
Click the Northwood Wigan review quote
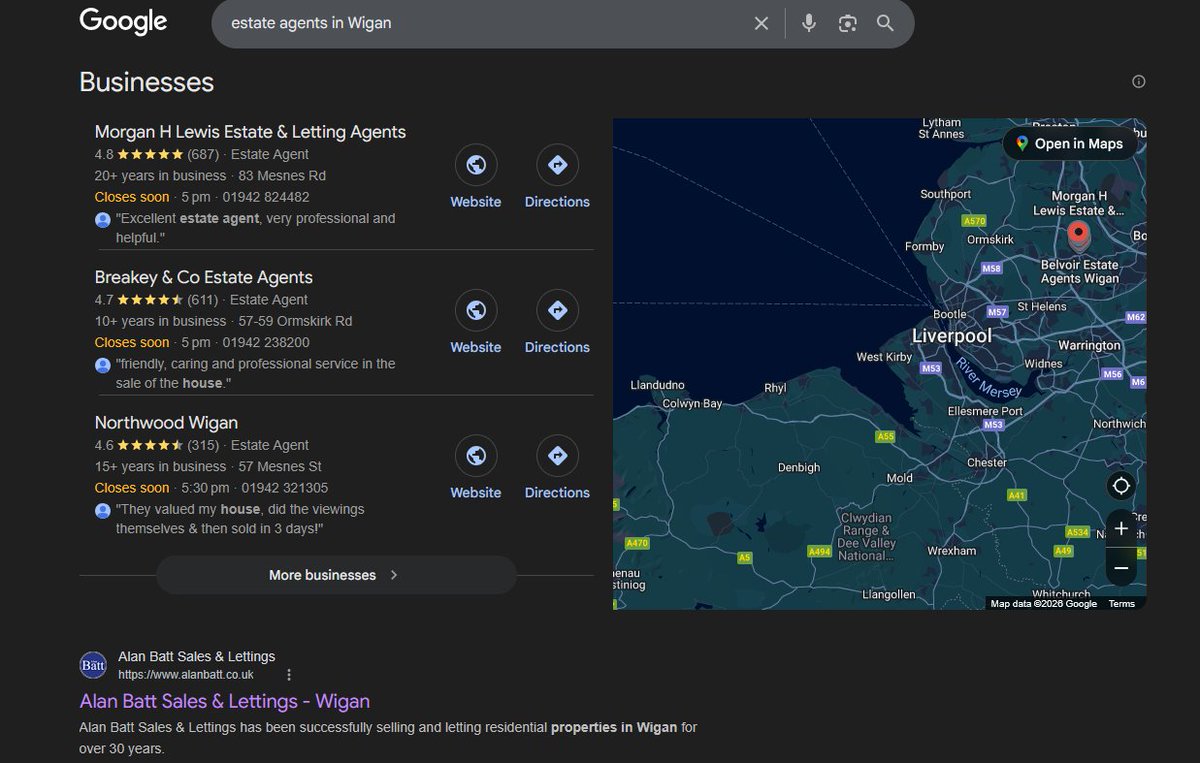[x=240, y=519]
